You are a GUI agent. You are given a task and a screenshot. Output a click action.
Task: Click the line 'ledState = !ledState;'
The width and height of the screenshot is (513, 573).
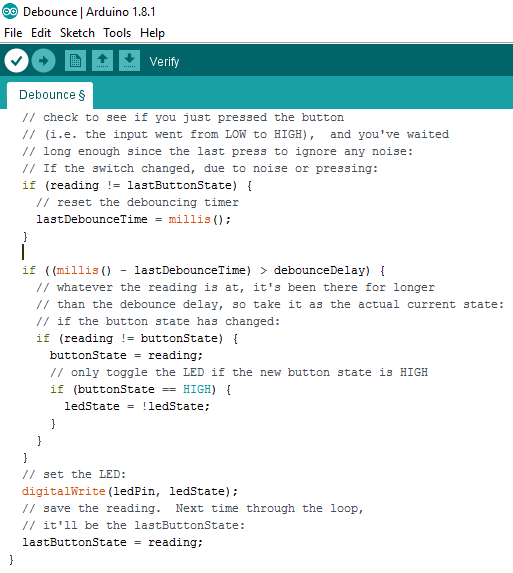[137, 406]
